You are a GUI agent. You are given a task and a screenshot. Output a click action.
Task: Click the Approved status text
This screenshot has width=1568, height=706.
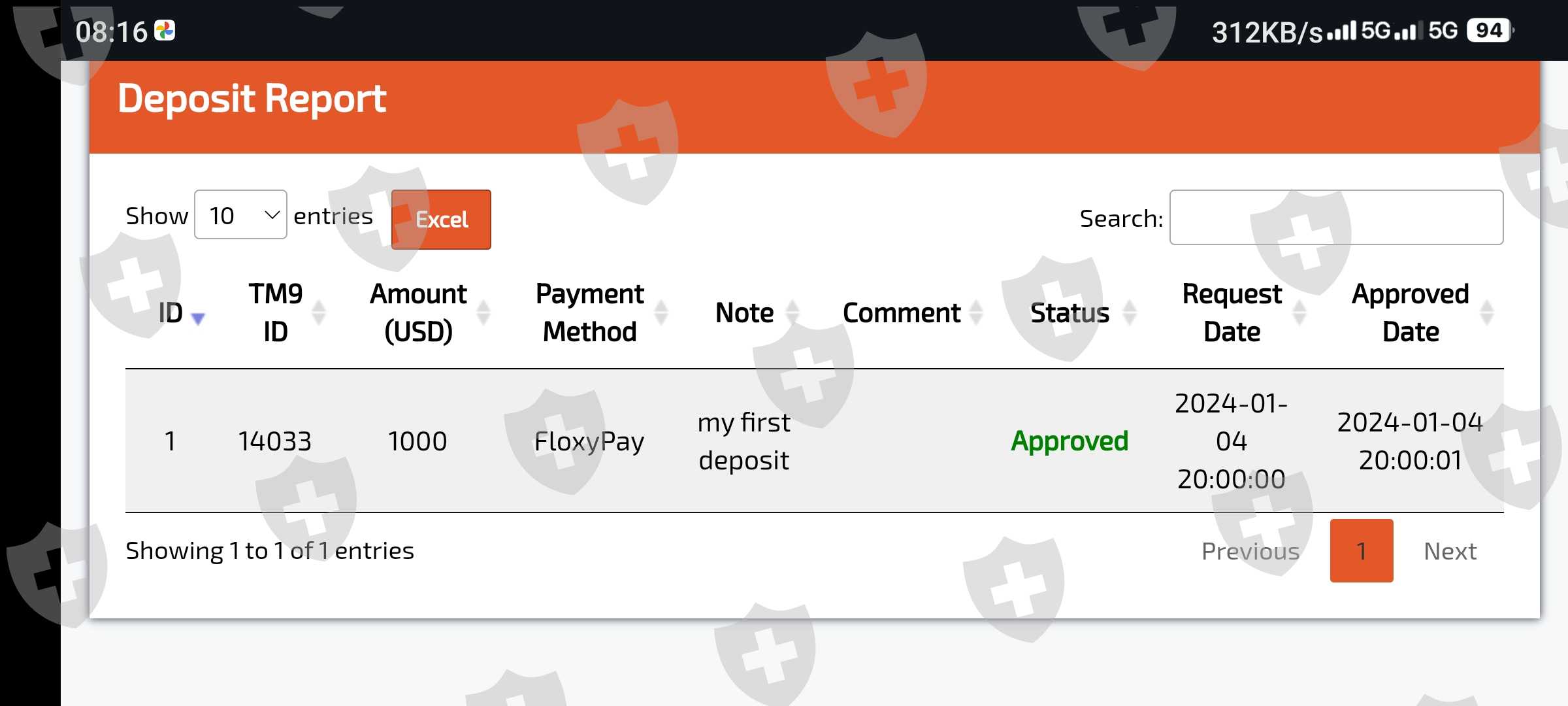click(1069, 441)
